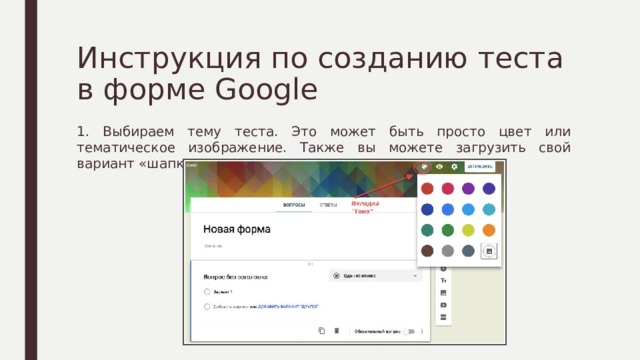Open the color palette theme icon
The image size is (640, 360).
pyautogui.click(x=424, y=167)
